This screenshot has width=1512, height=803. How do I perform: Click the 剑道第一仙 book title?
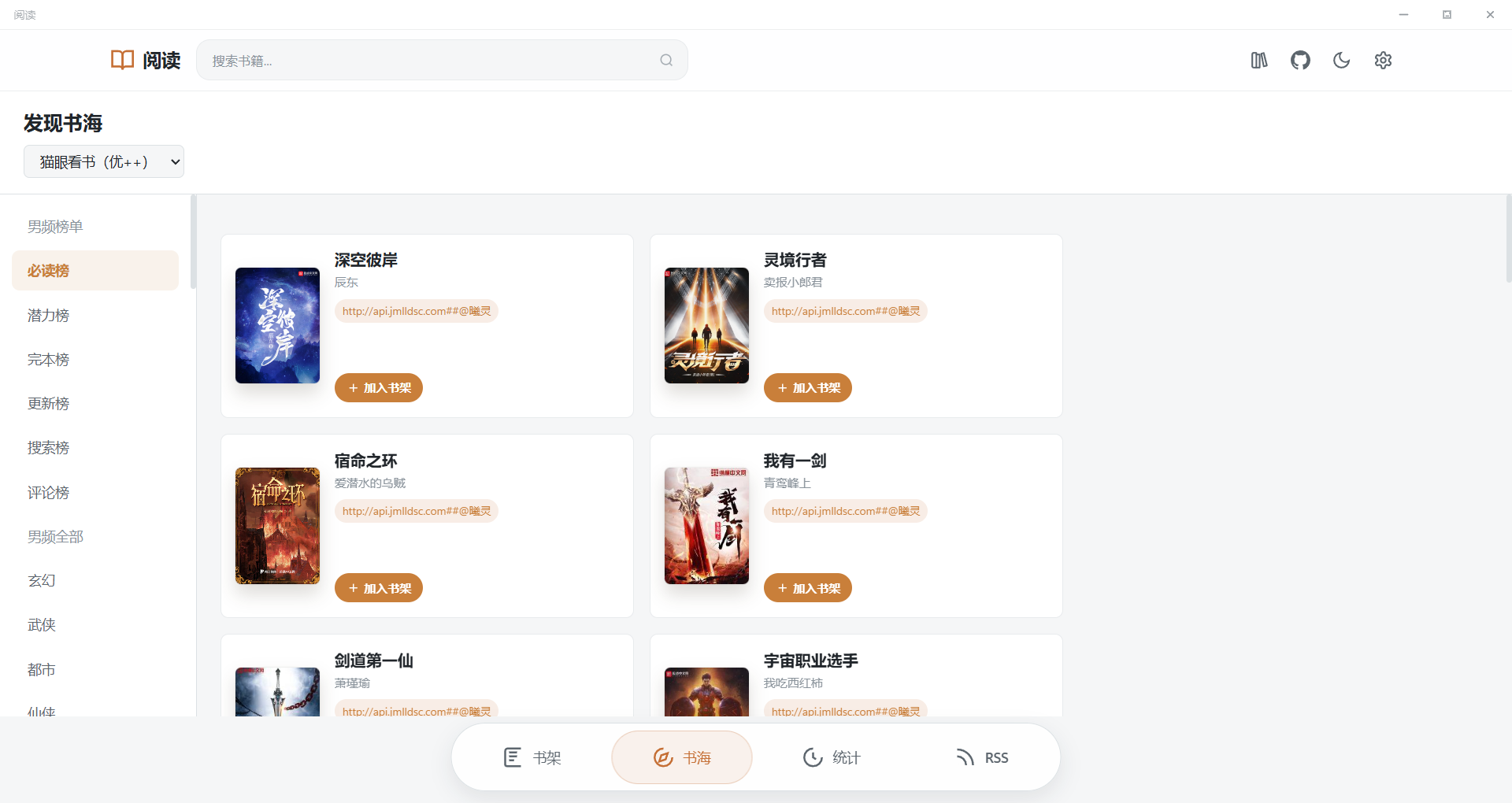(x=374, y=661)
